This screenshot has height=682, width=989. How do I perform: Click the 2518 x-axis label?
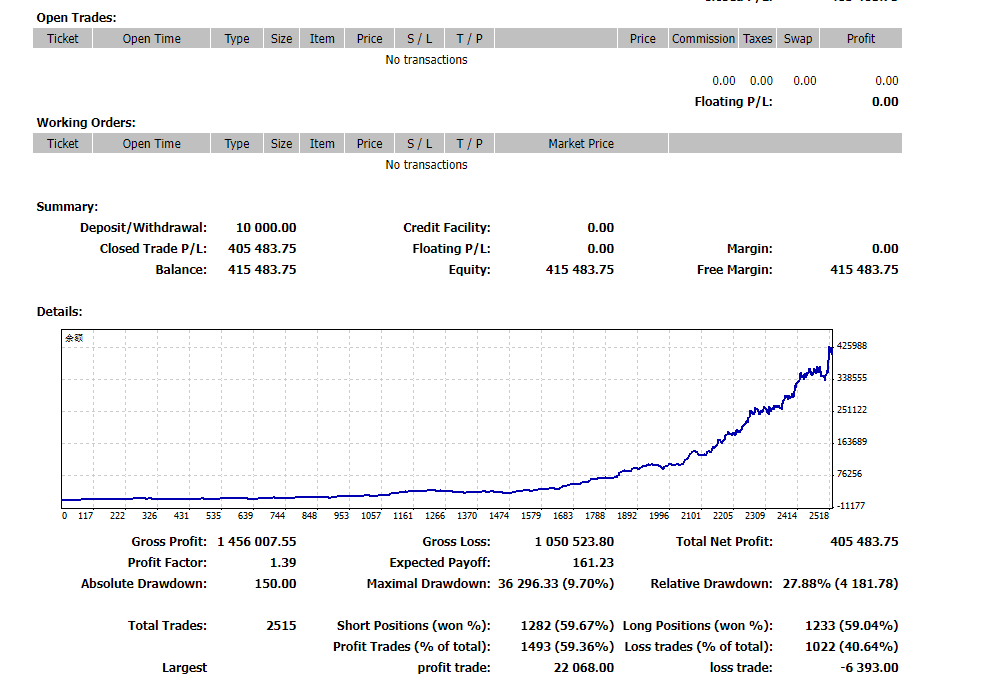point(819,515)
